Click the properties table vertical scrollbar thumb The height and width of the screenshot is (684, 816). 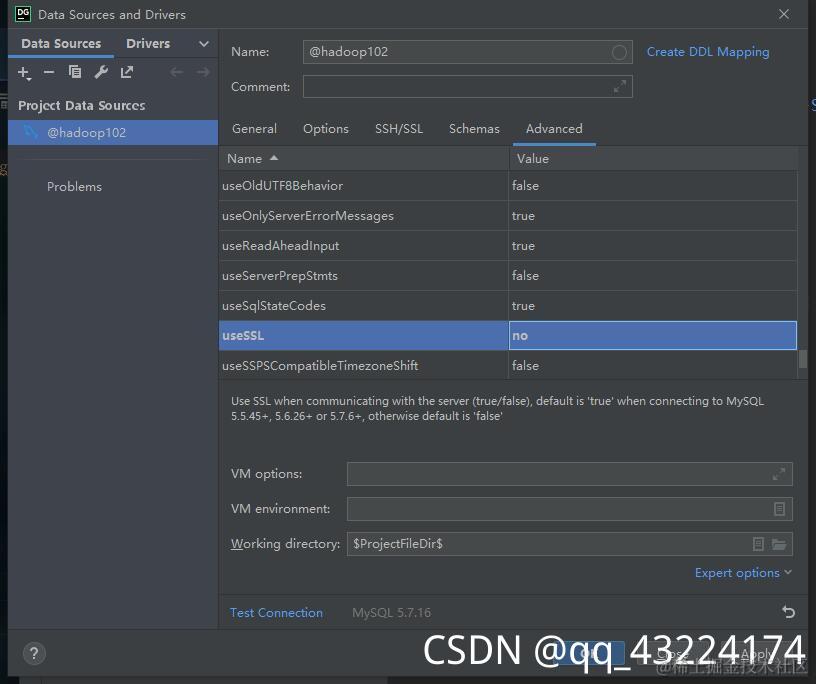tap(803, 359)
